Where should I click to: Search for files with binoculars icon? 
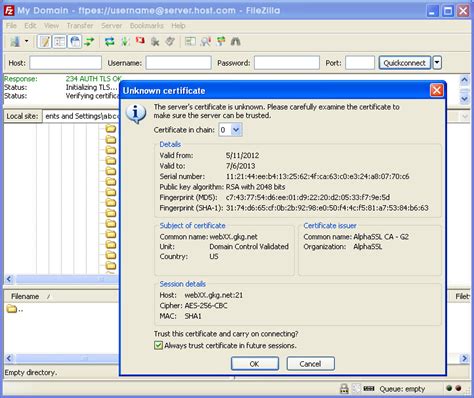click(x=236, y=42)
